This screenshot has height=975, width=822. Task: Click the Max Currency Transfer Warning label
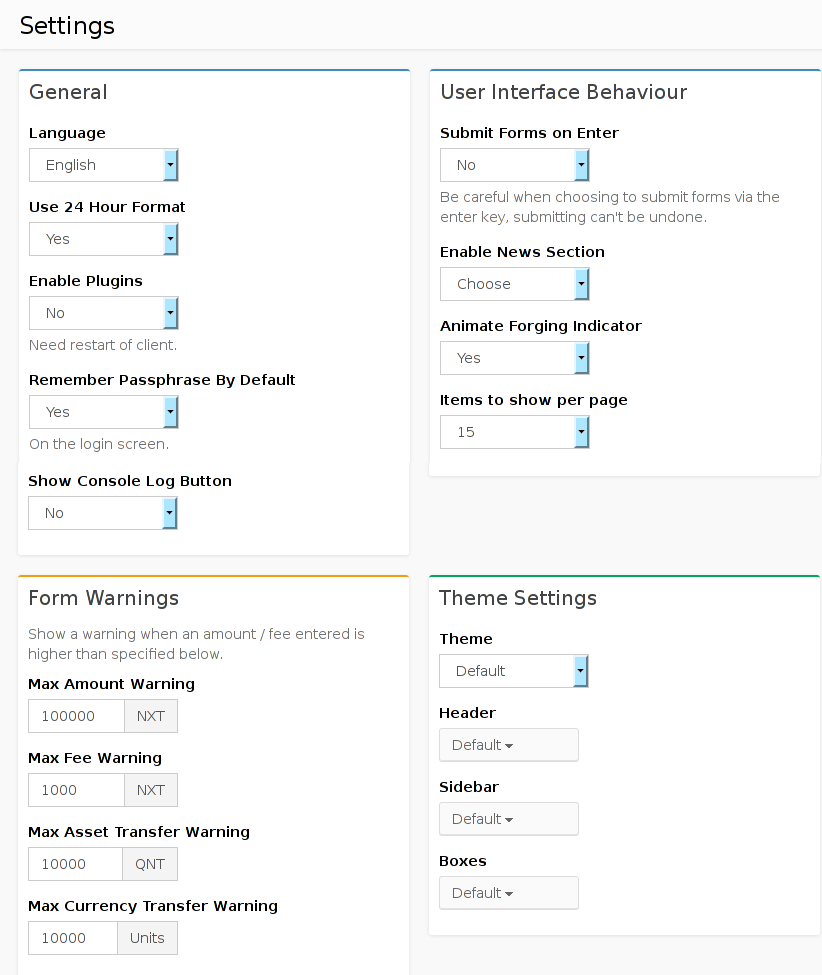pyautogui.click(x=153, y=906)
